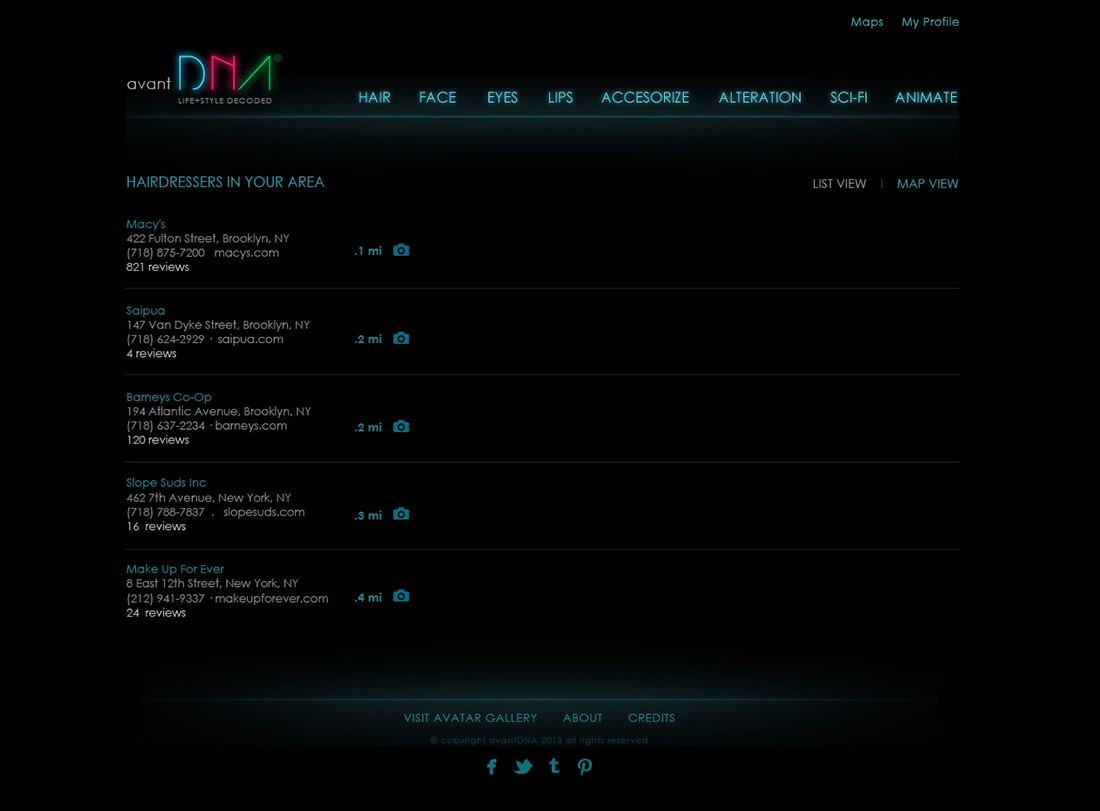Switch to LIST VIEW

click(839, 184)
